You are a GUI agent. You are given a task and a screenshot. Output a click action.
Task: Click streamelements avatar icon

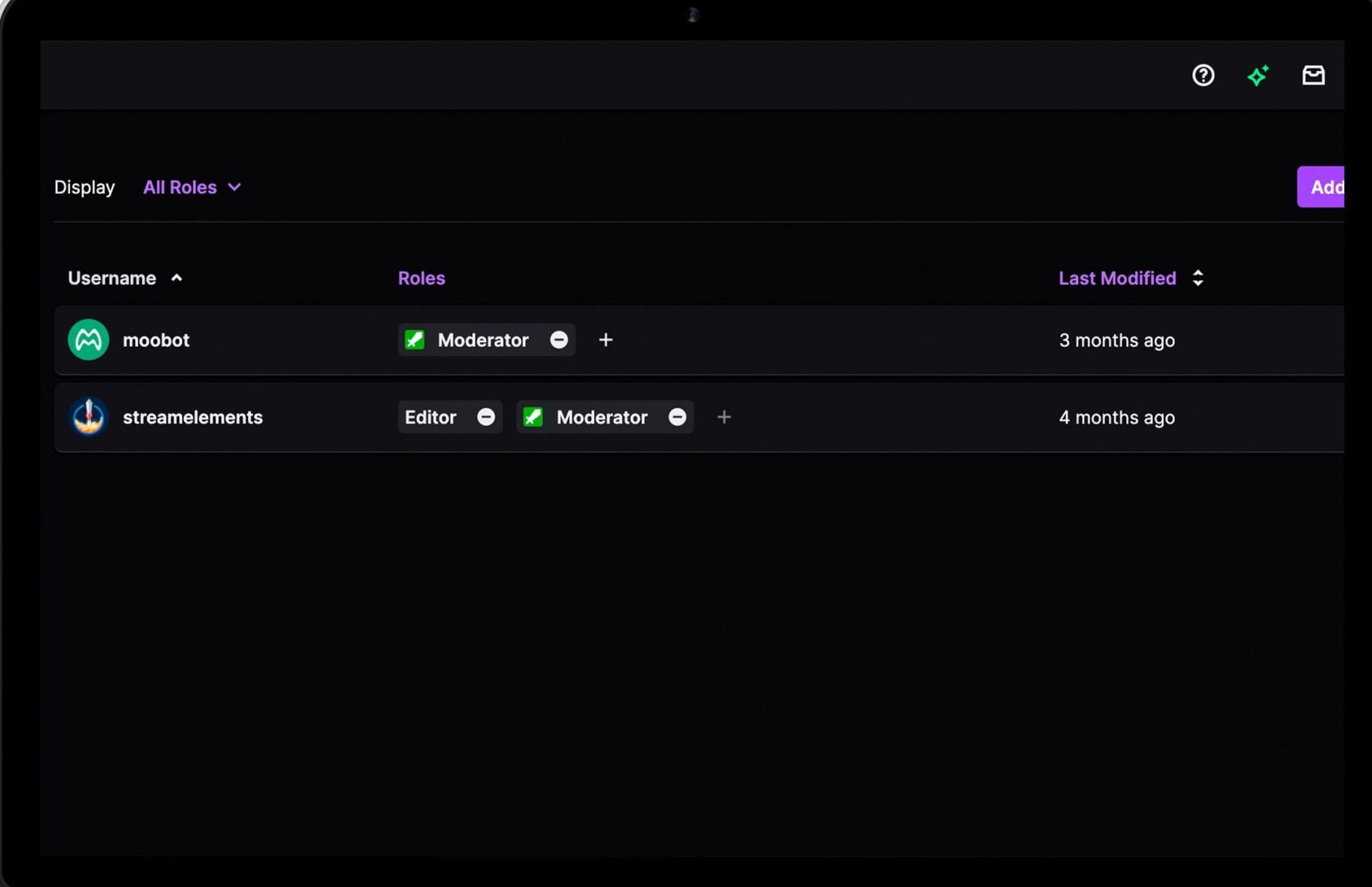click(88, 417)
